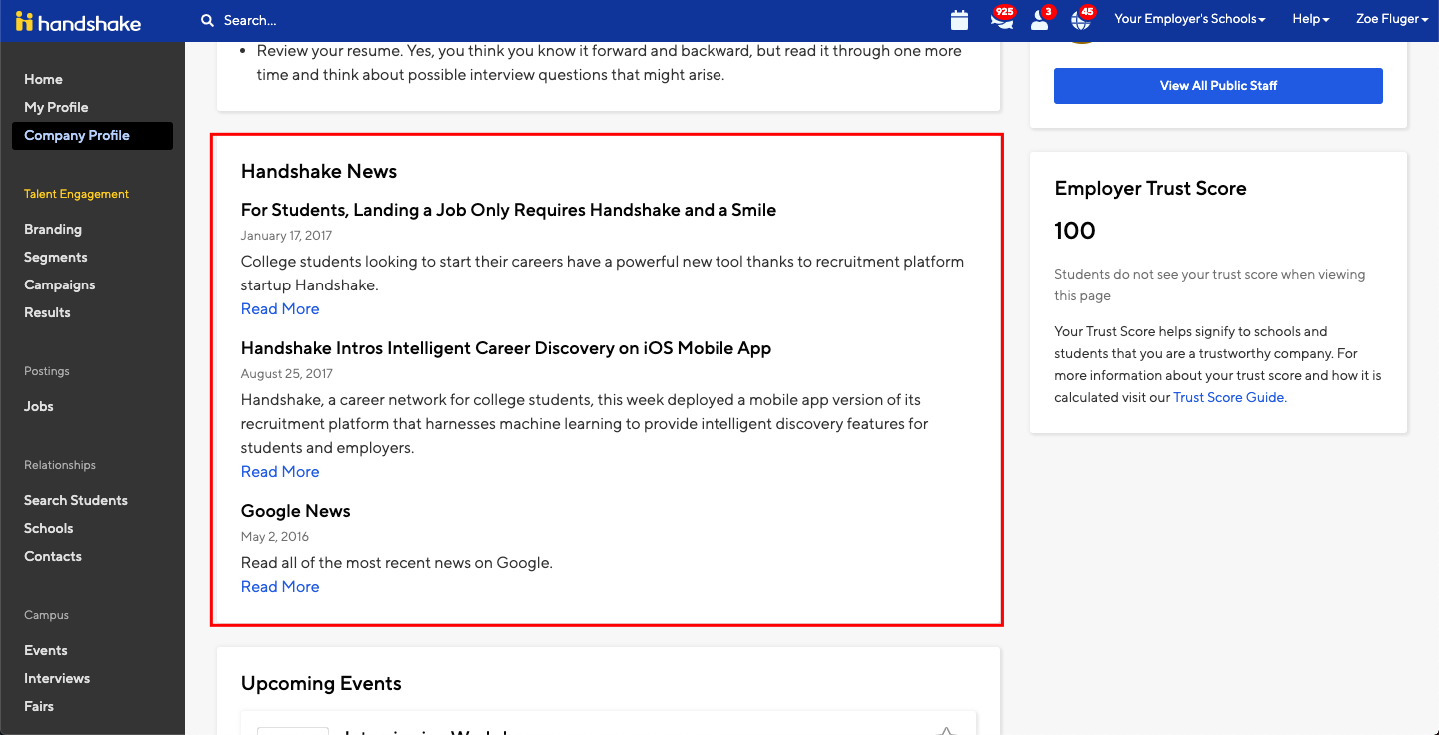Open Contacts in sidebar
The image size is (1439, 735).
(53, 556)
